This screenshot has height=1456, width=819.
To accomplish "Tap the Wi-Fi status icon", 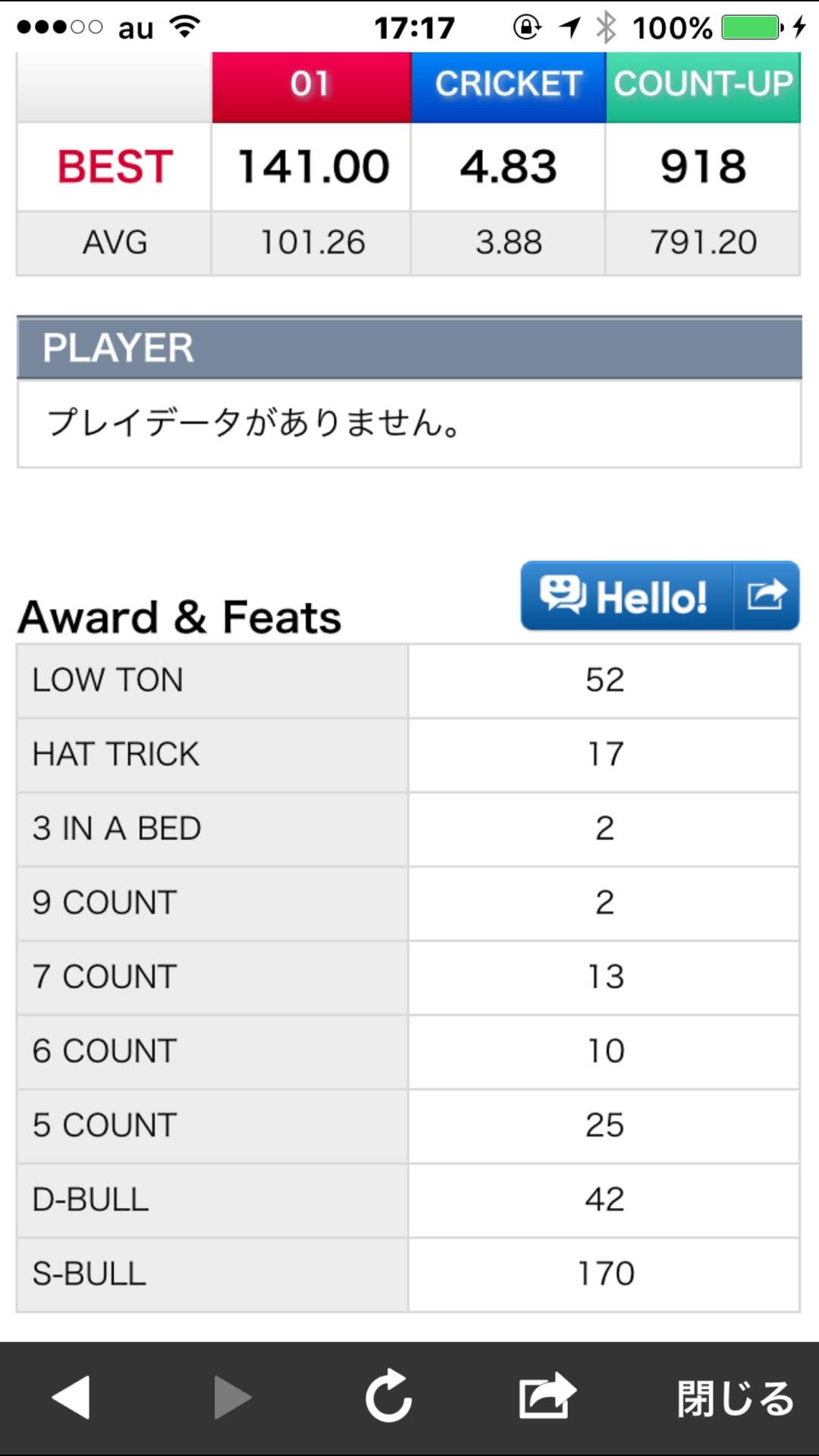I will [x=185, y=27].
